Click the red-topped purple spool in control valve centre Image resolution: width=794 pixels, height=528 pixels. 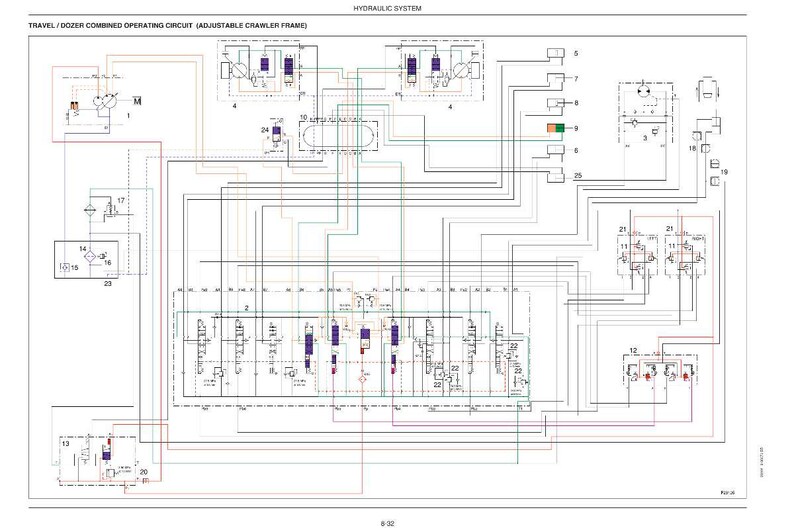365,340
